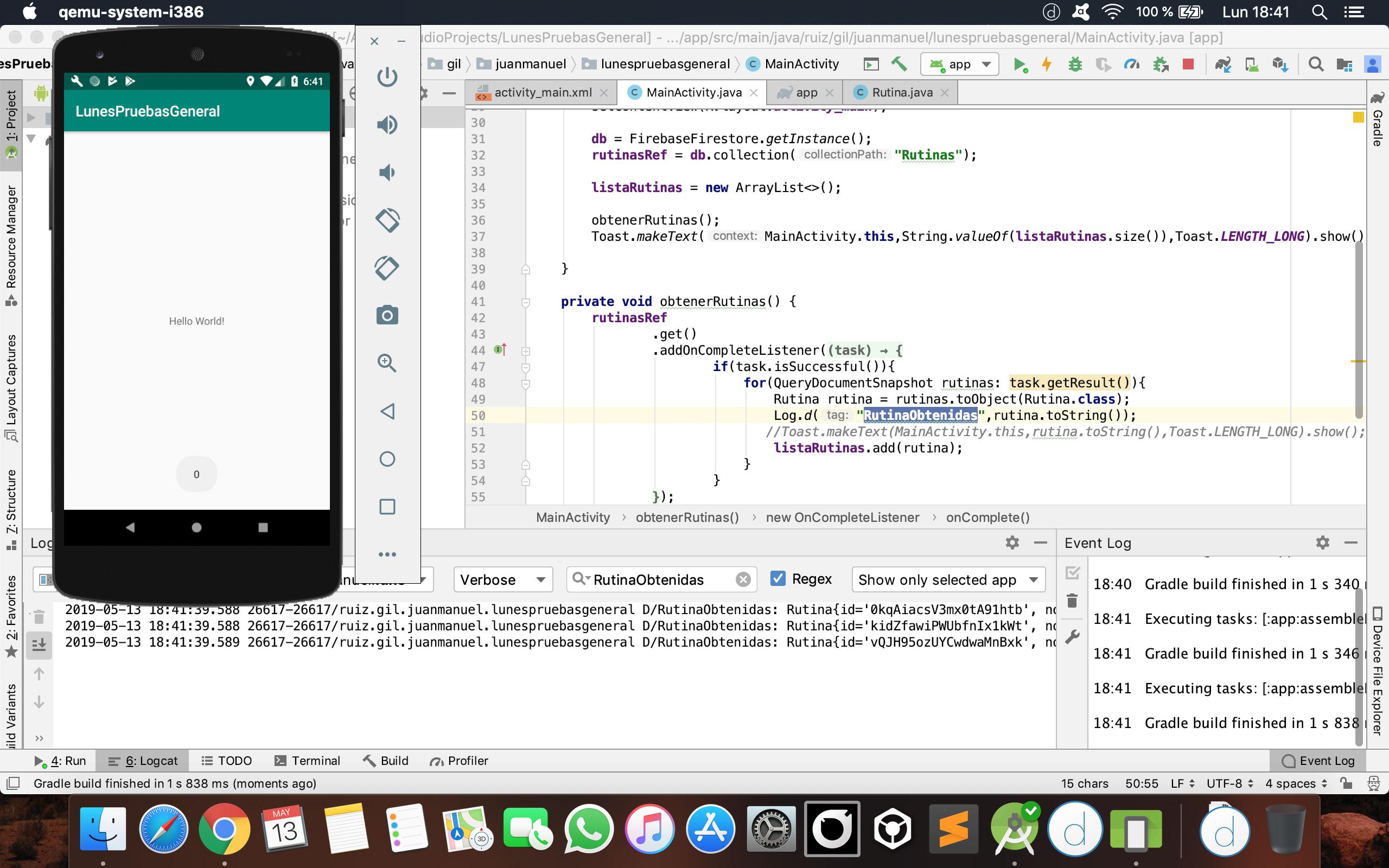Change 4 spaces indent setting
The height and width of the screenshot is (868, 1389).
tap(1296, 783)
